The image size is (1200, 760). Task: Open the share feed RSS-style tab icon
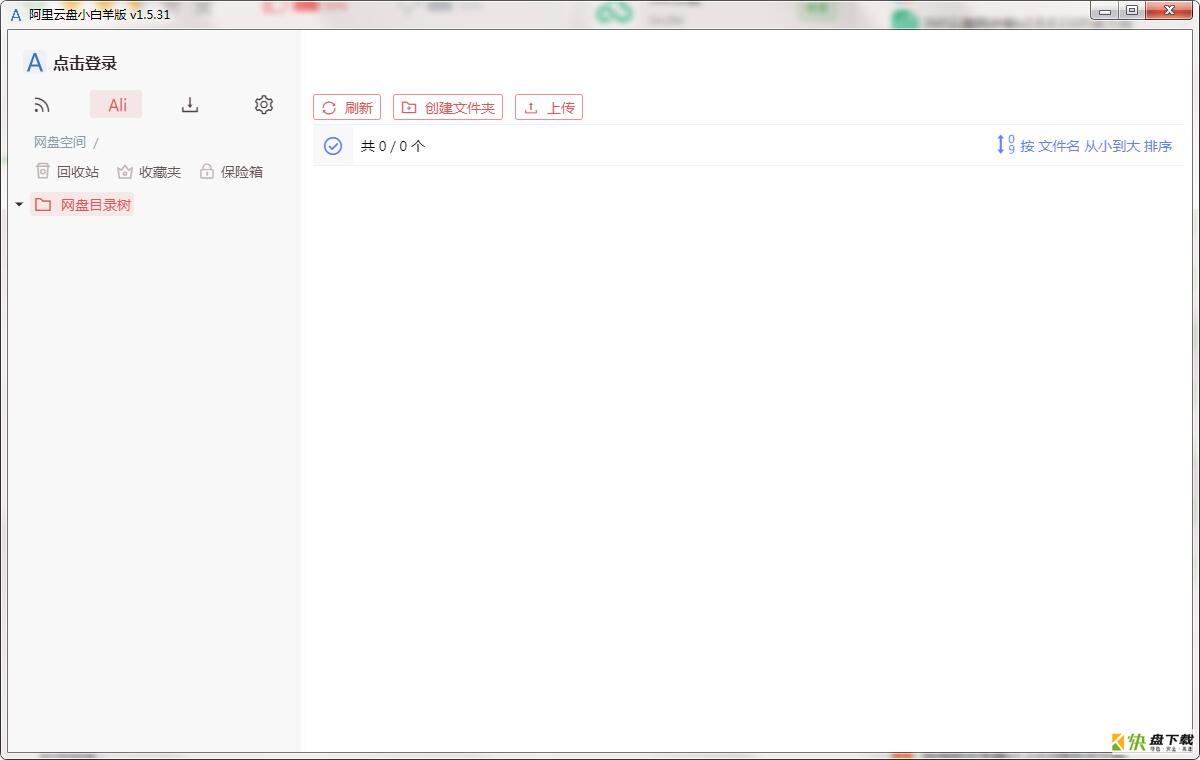tap(42, 105)
